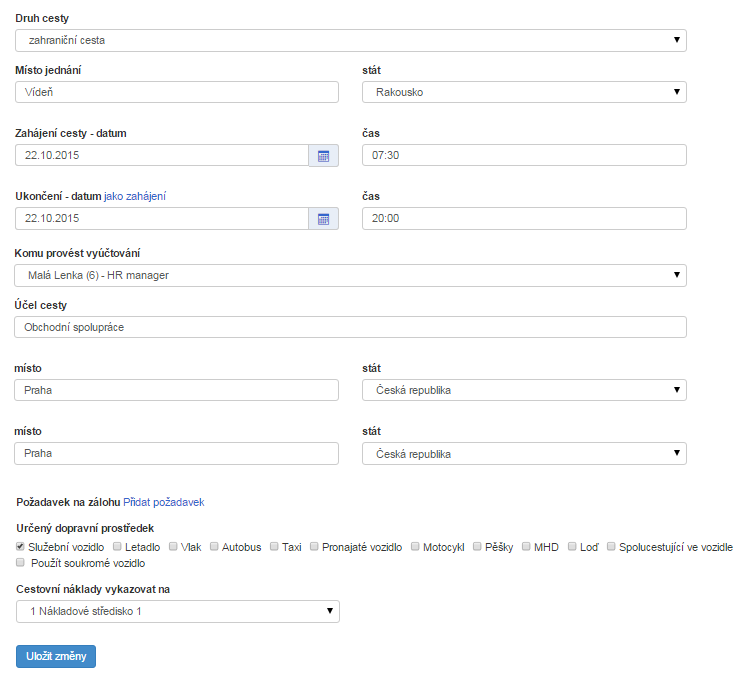
Task: Expand the Cestovní náklady cost center dropdown
Action: click(177, 611)
